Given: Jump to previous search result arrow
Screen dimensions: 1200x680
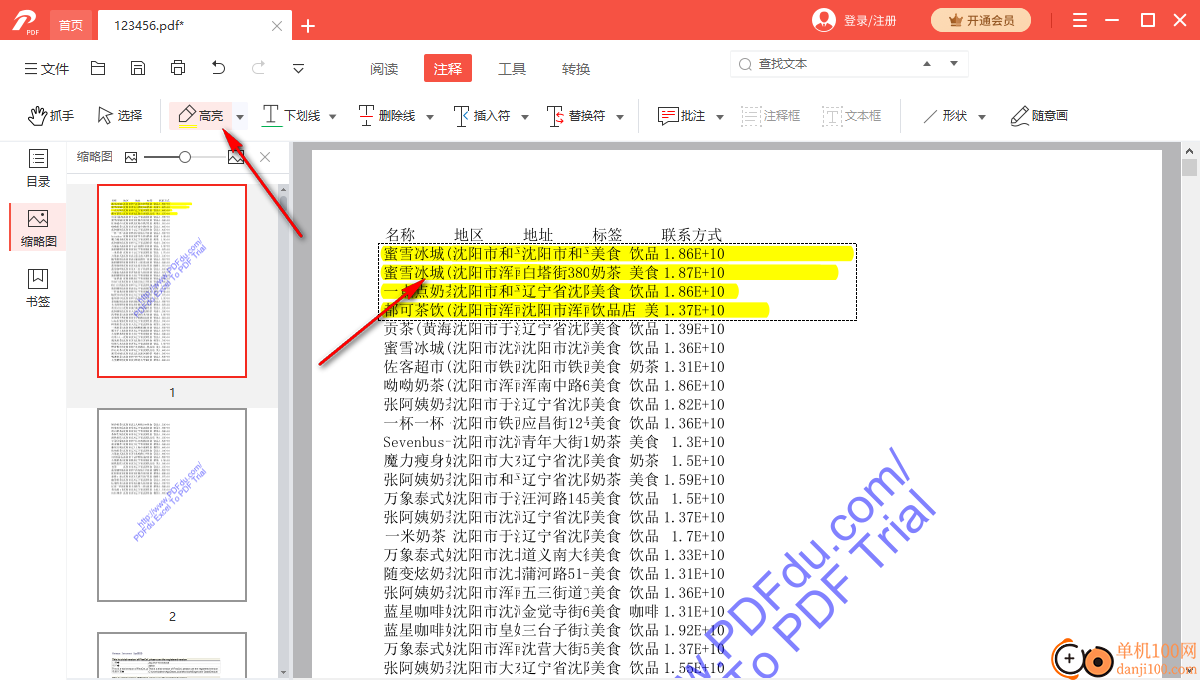Looking at the screenshot, I should (x=927, y=63).
